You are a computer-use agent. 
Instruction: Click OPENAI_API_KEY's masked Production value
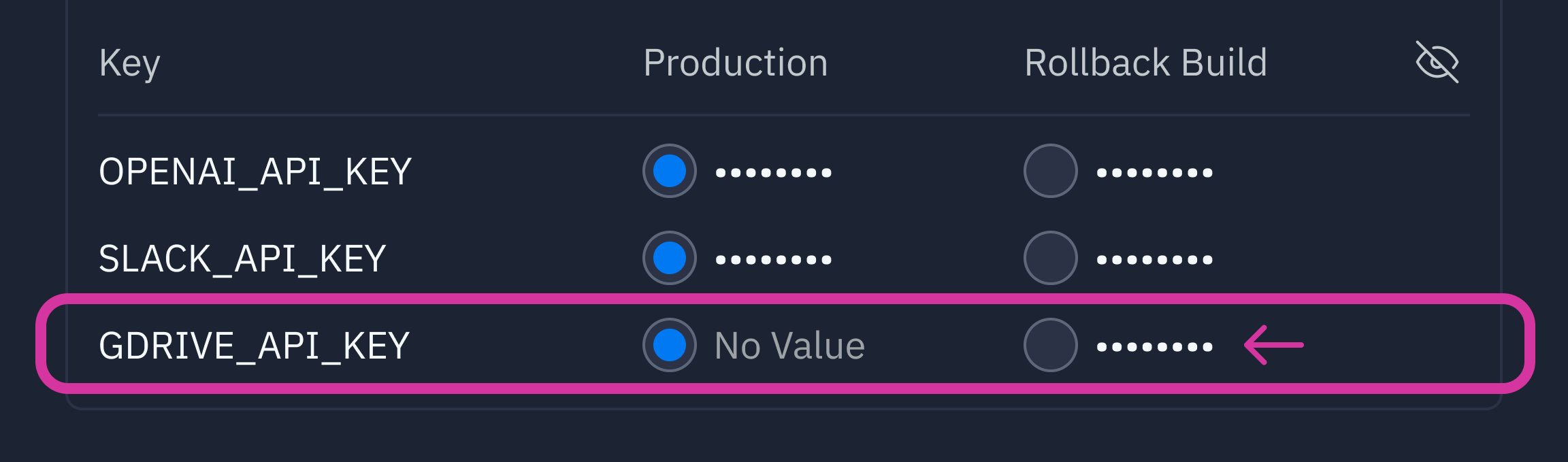(773, 173)
